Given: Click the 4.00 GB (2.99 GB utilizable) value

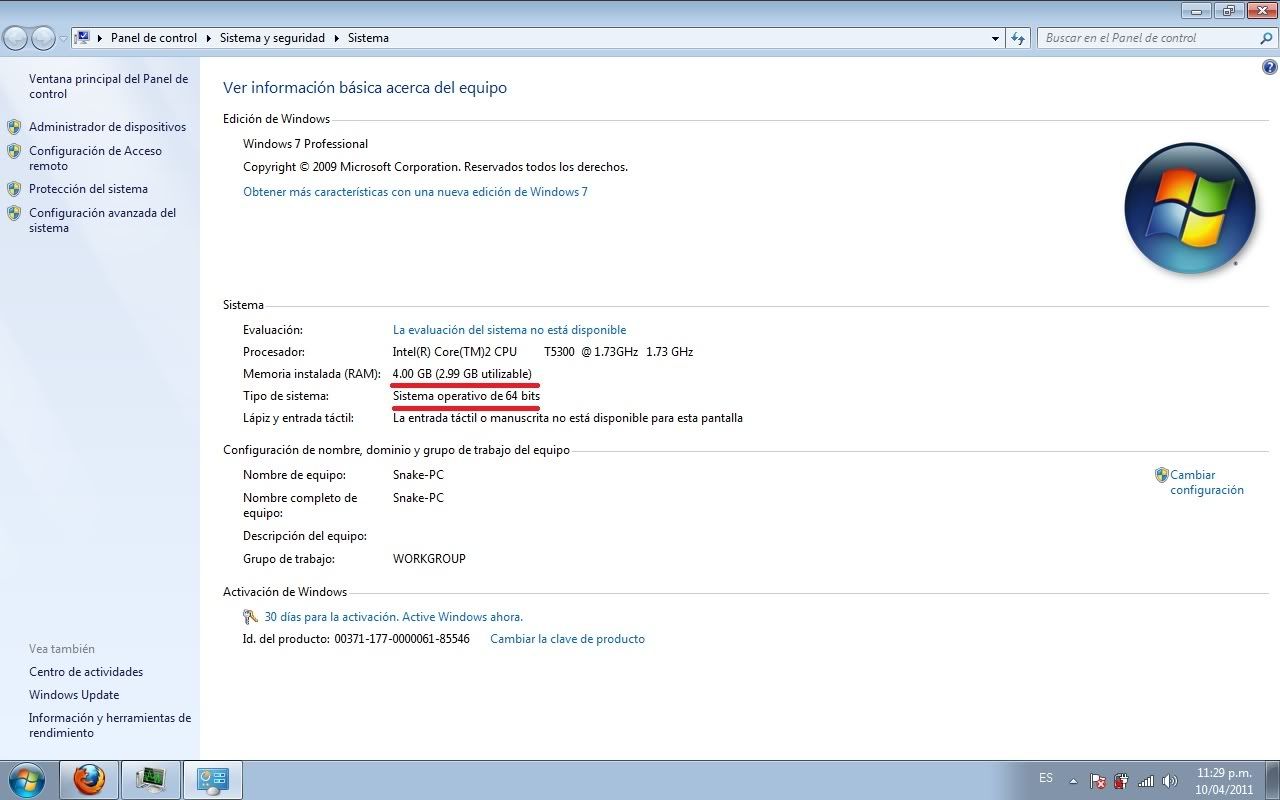Looking at the screenshot, I should (462, 374).
